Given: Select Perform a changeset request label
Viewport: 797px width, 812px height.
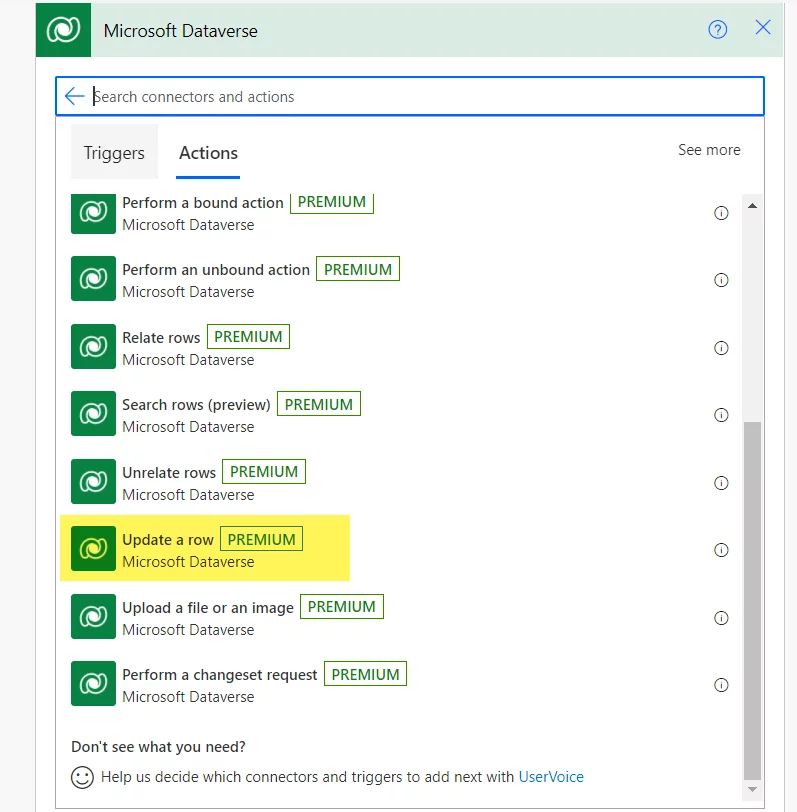Looking at the screenshot, I should coord(220,675).
